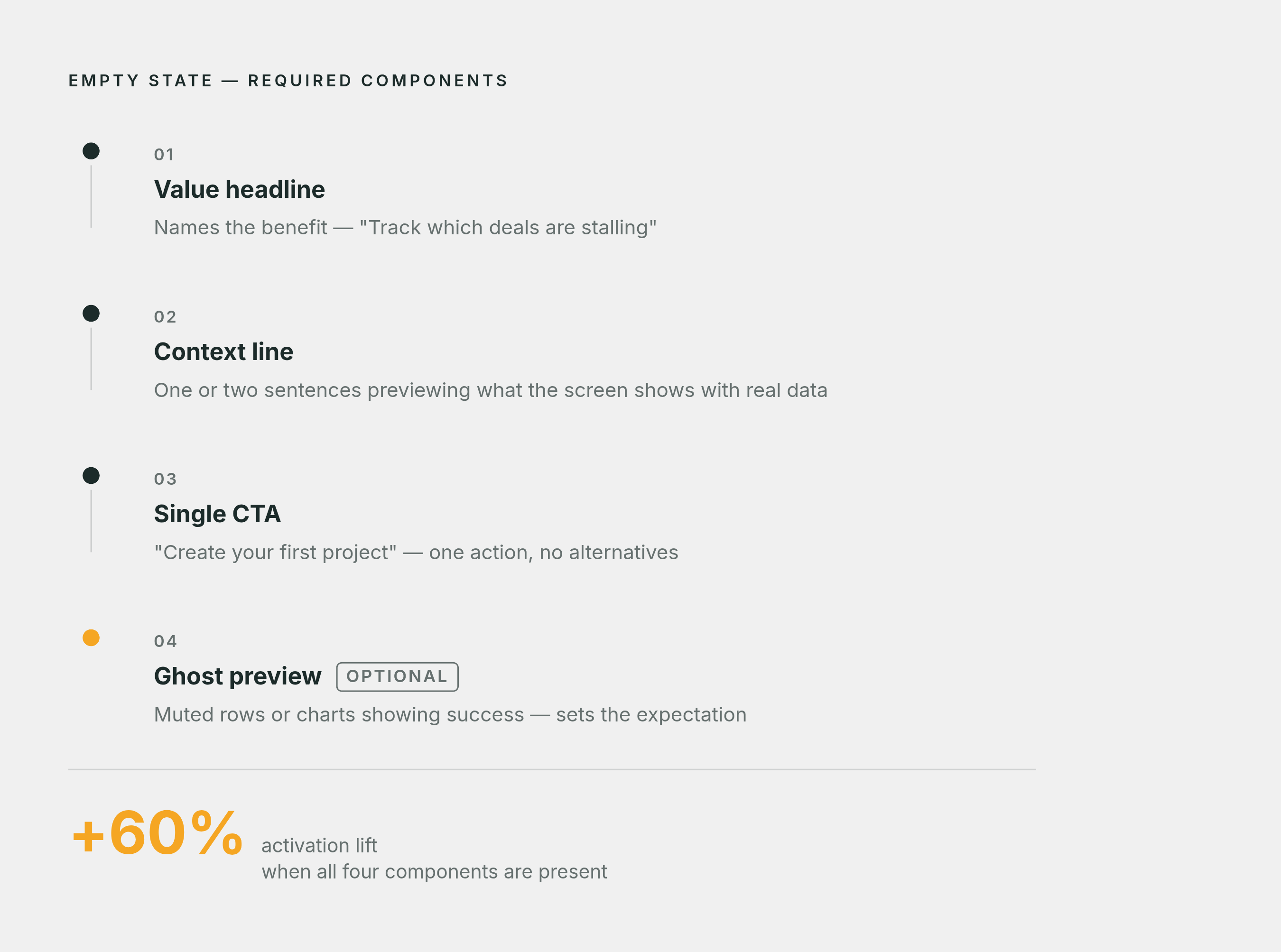The width and height of the screenshot is (1281, 952).
Task: Click the step number 02 label
Action: (166, 317)
